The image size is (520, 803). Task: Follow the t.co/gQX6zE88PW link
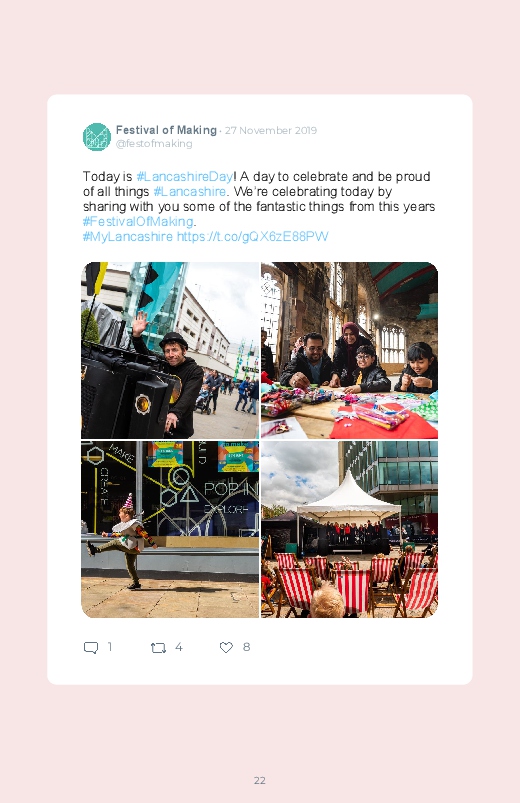click(253, 237)
